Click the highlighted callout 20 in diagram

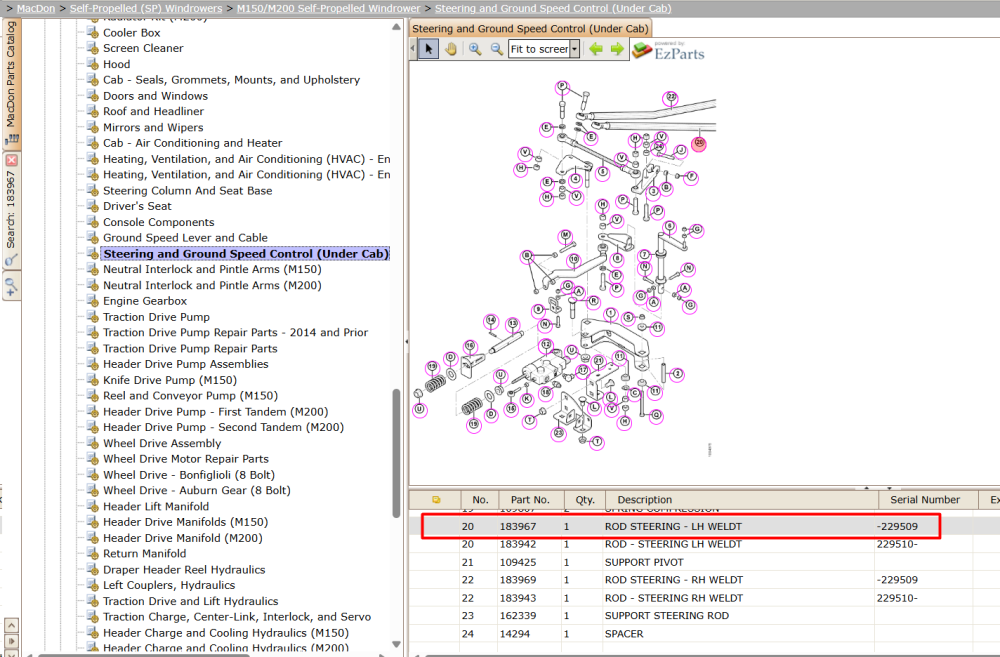[699, 143]
